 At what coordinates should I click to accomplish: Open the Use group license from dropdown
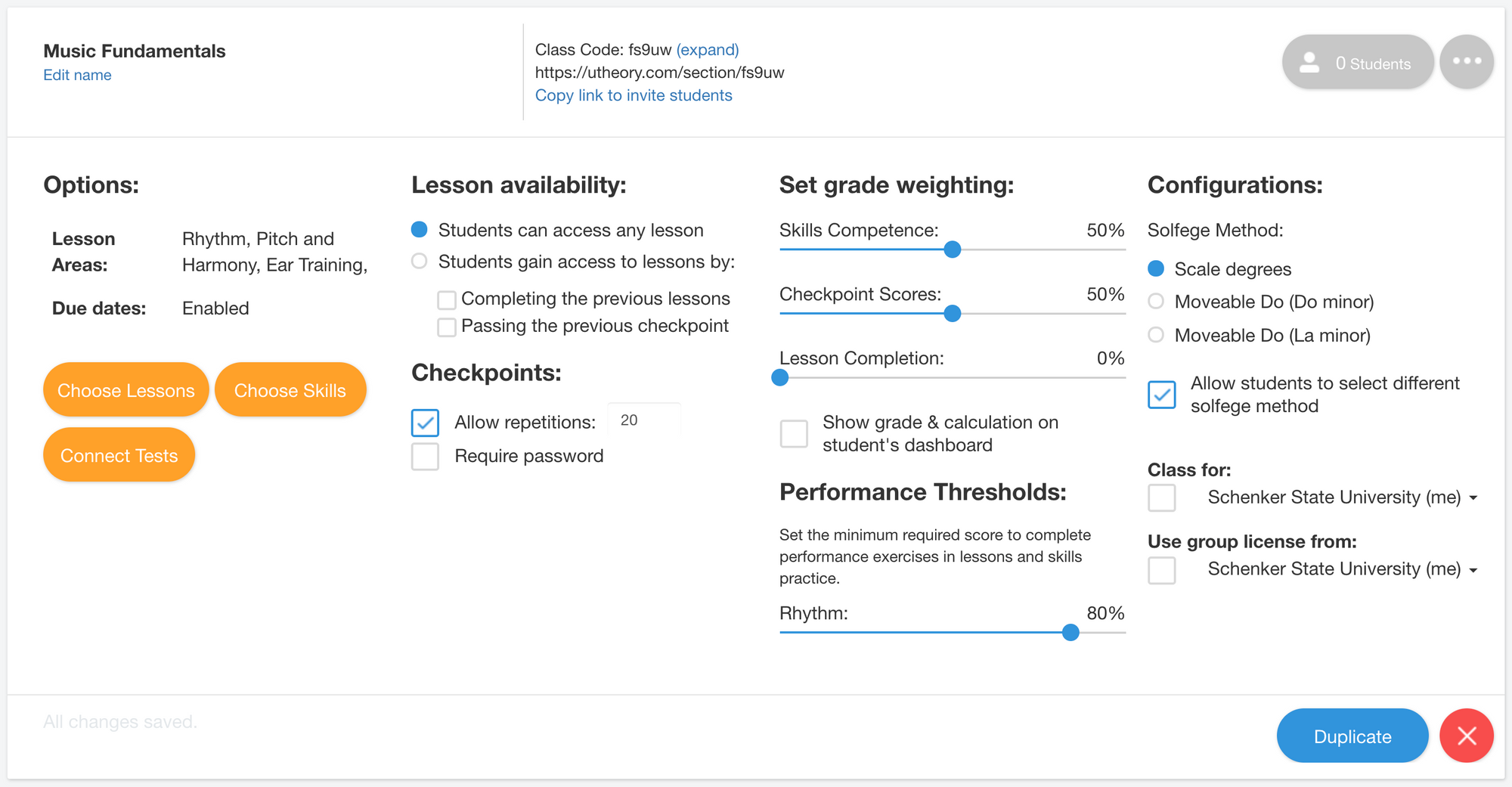(1473, 569)
